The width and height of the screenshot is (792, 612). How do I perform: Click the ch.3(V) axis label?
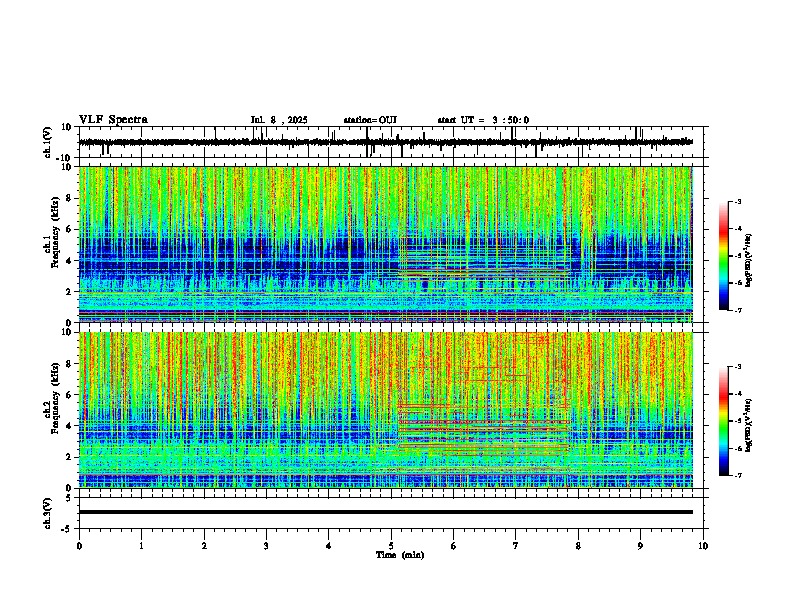tap(48, 513)
